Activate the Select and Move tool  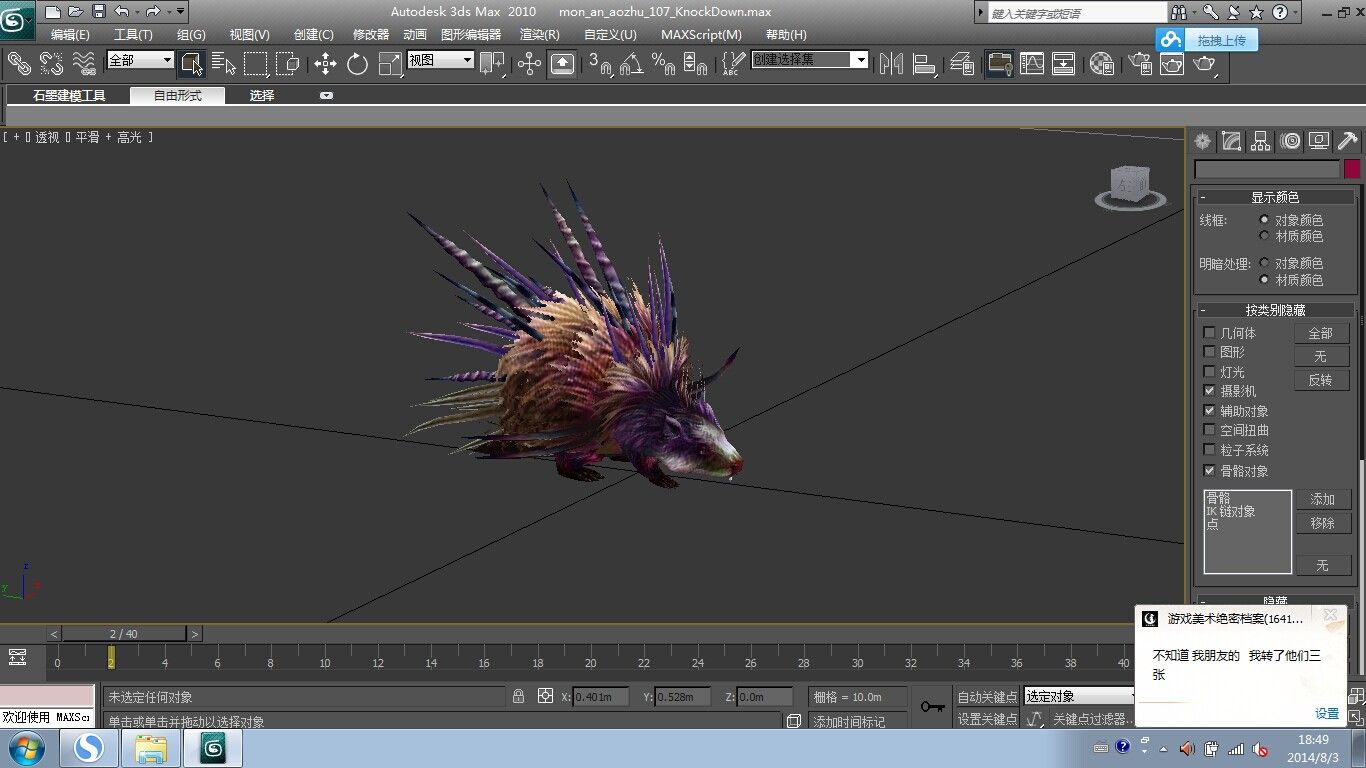(x=325, y=64)
